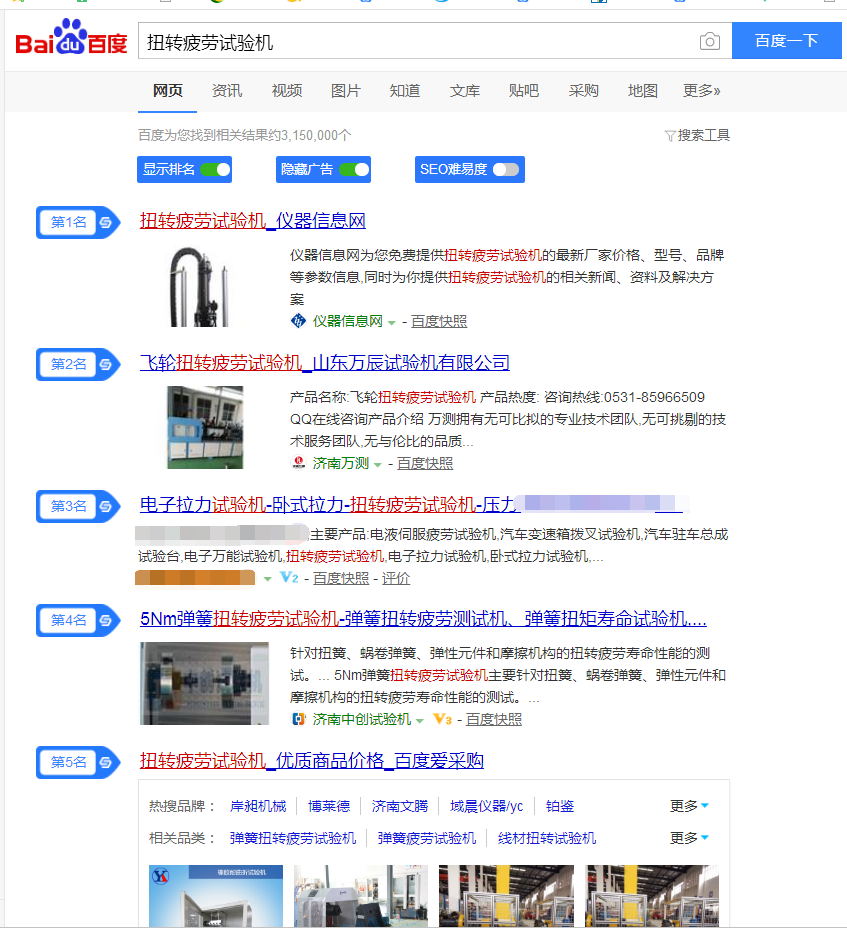Viewport: 847px width, 931px height.
Task: Open thumbnail of 济南万测 result
Action: click(205, 428)
